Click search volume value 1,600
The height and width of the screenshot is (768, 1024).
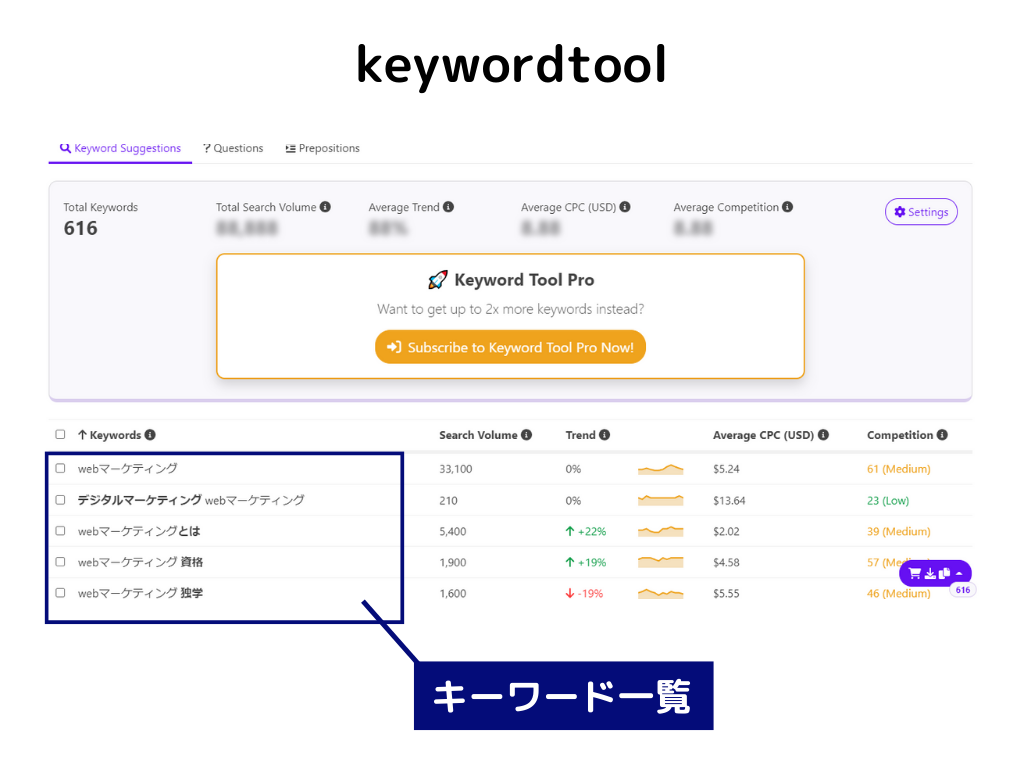453,594
